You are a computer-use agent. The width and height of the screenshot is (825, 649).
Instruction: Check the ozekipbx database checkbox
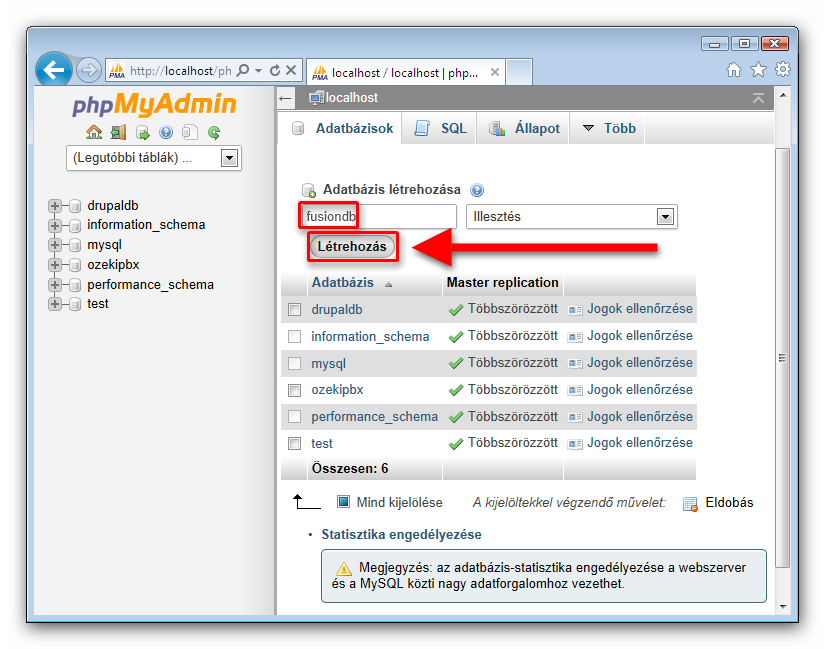point(295,390)
